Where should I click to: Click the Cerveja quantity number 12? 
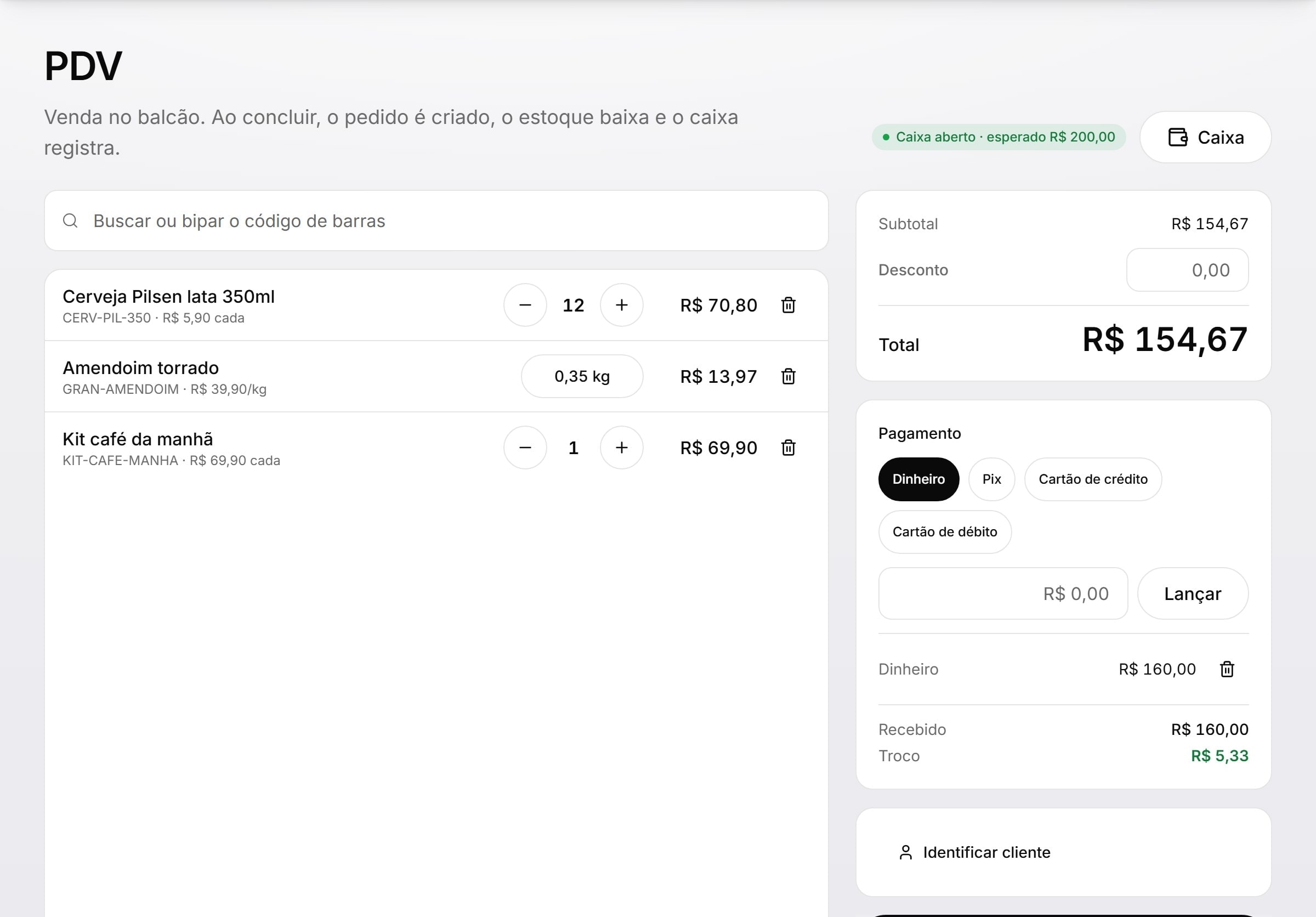pyautogui.click(x=573, y=305)
